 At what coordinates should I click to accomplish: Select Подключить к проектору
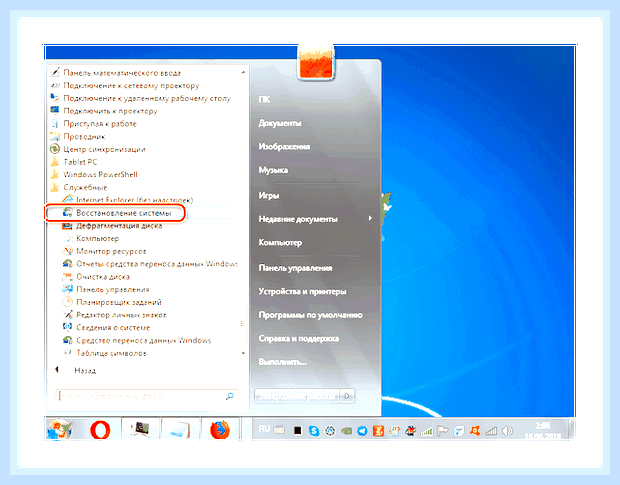coord(104,111)
